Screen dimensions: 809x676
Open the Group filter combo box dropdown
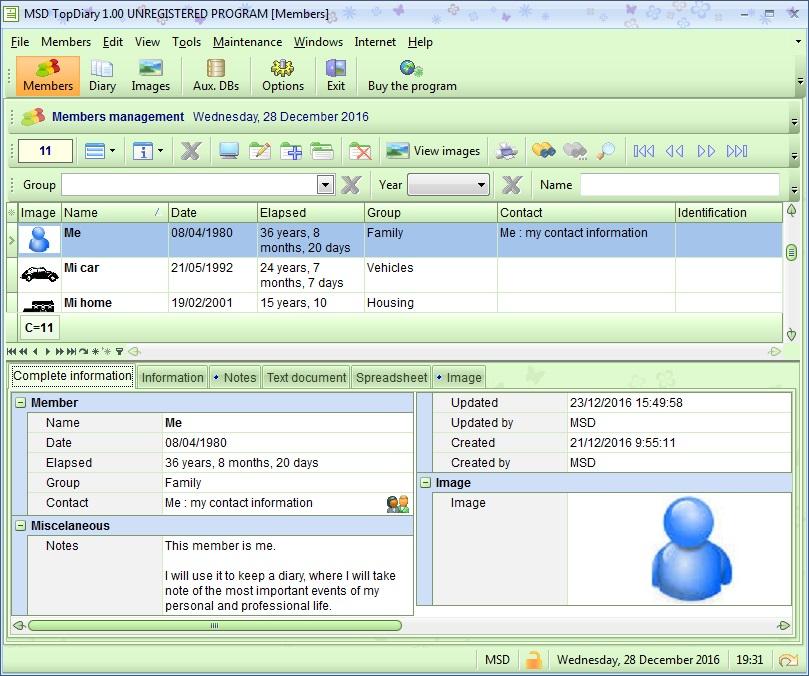(326, 185)
